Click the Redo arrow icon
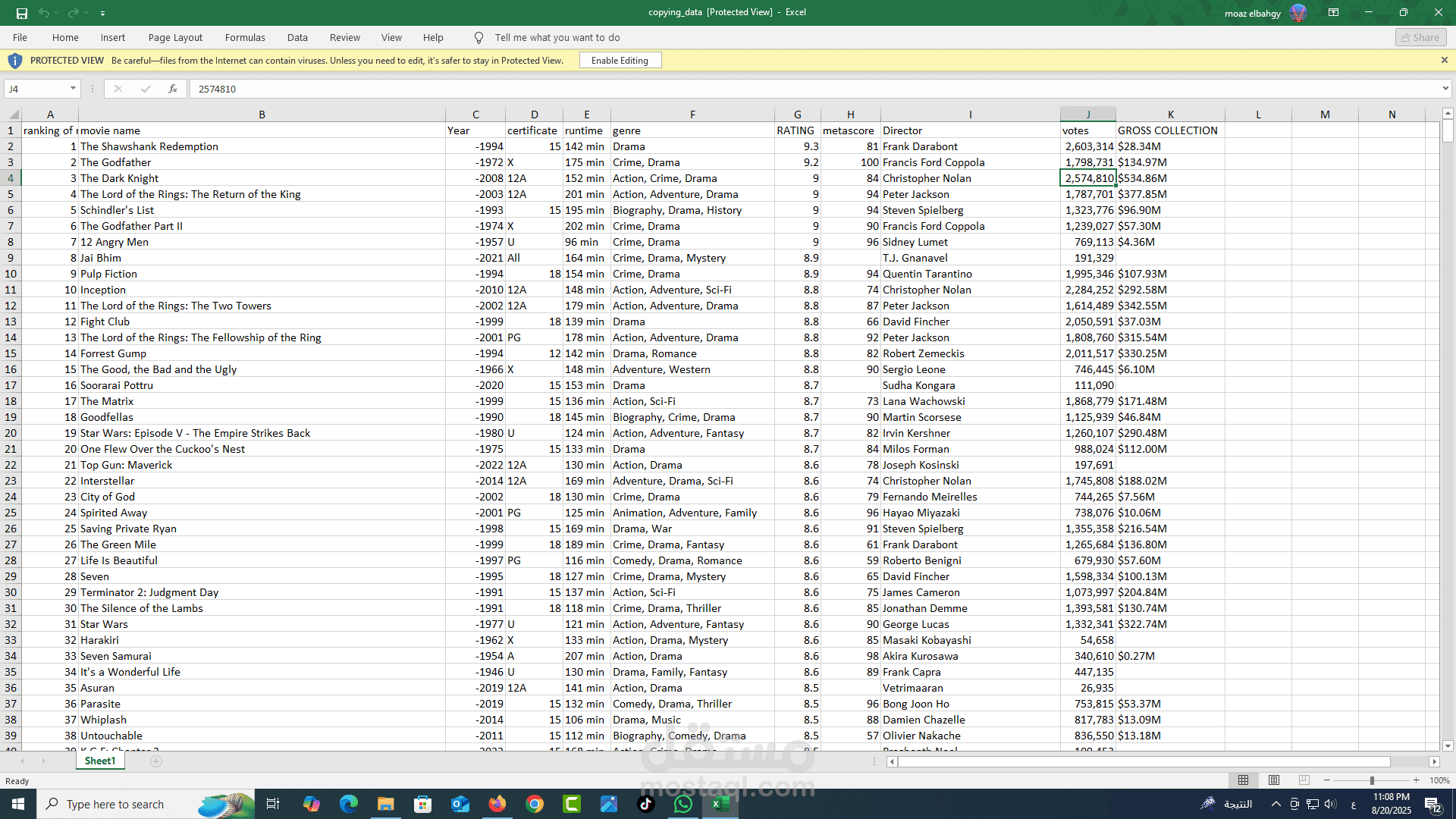1456x819 pixels. pos(73,13)
